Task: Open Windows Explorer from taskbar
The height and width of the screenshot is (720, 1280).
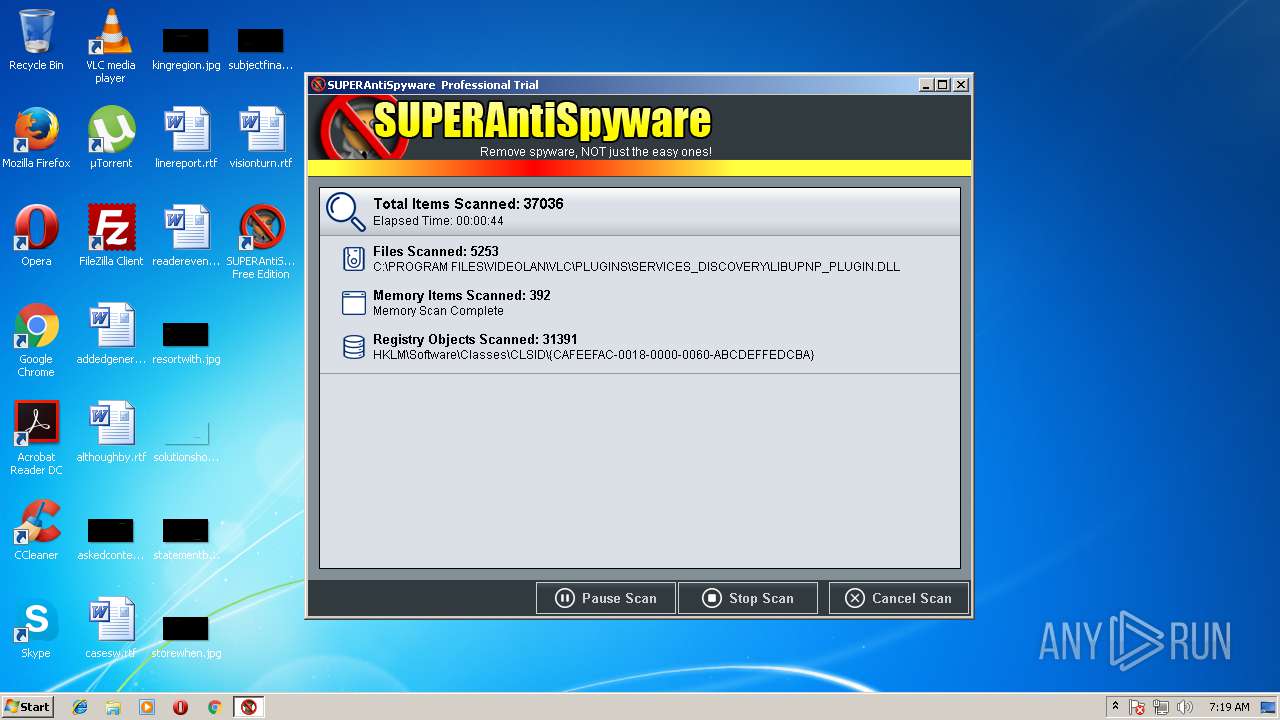Action: click(x=113, y=707)
